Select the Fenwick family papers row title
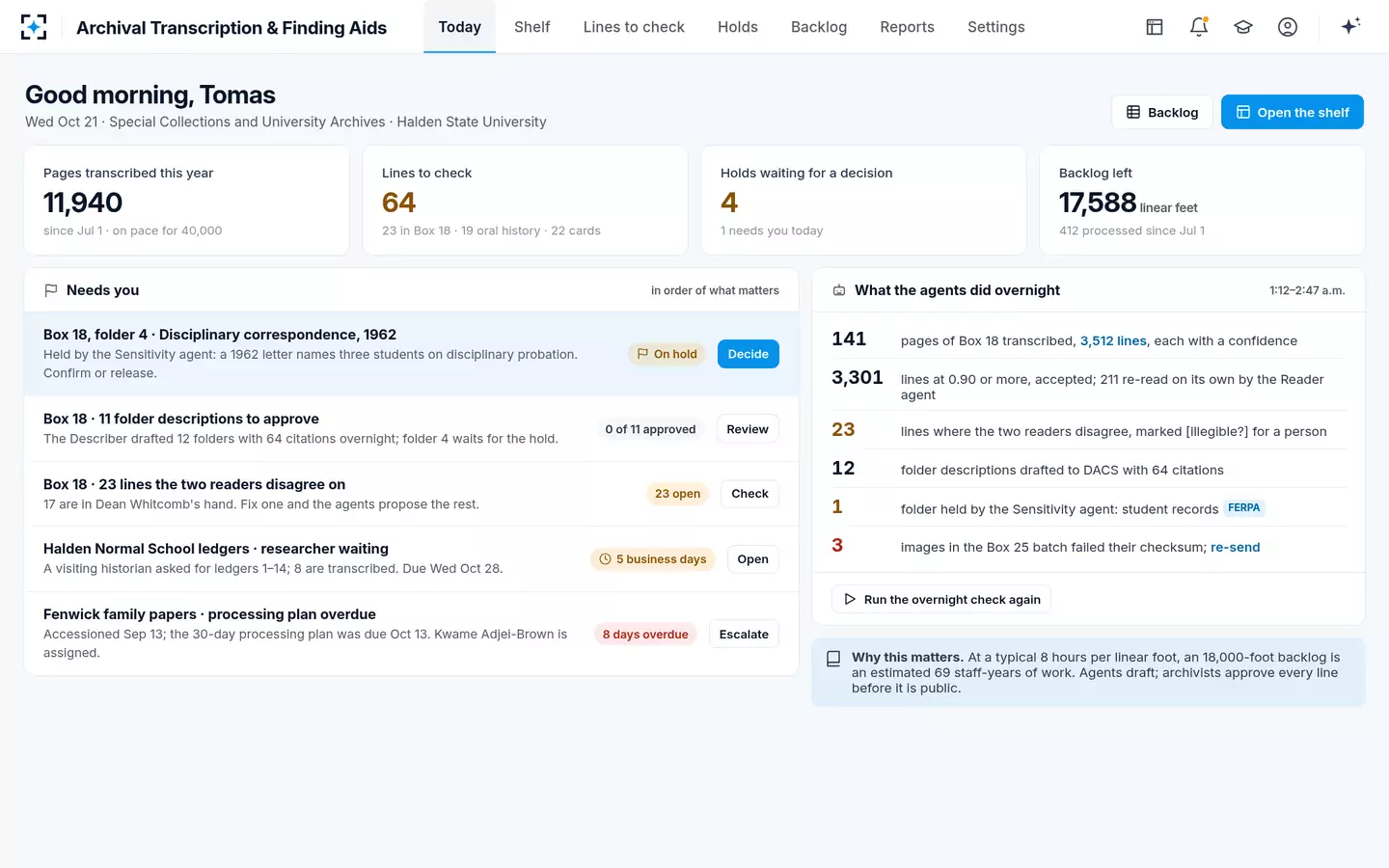This screenshot has width=1389, height=868. pyautogui.click(x=209, y=614)
